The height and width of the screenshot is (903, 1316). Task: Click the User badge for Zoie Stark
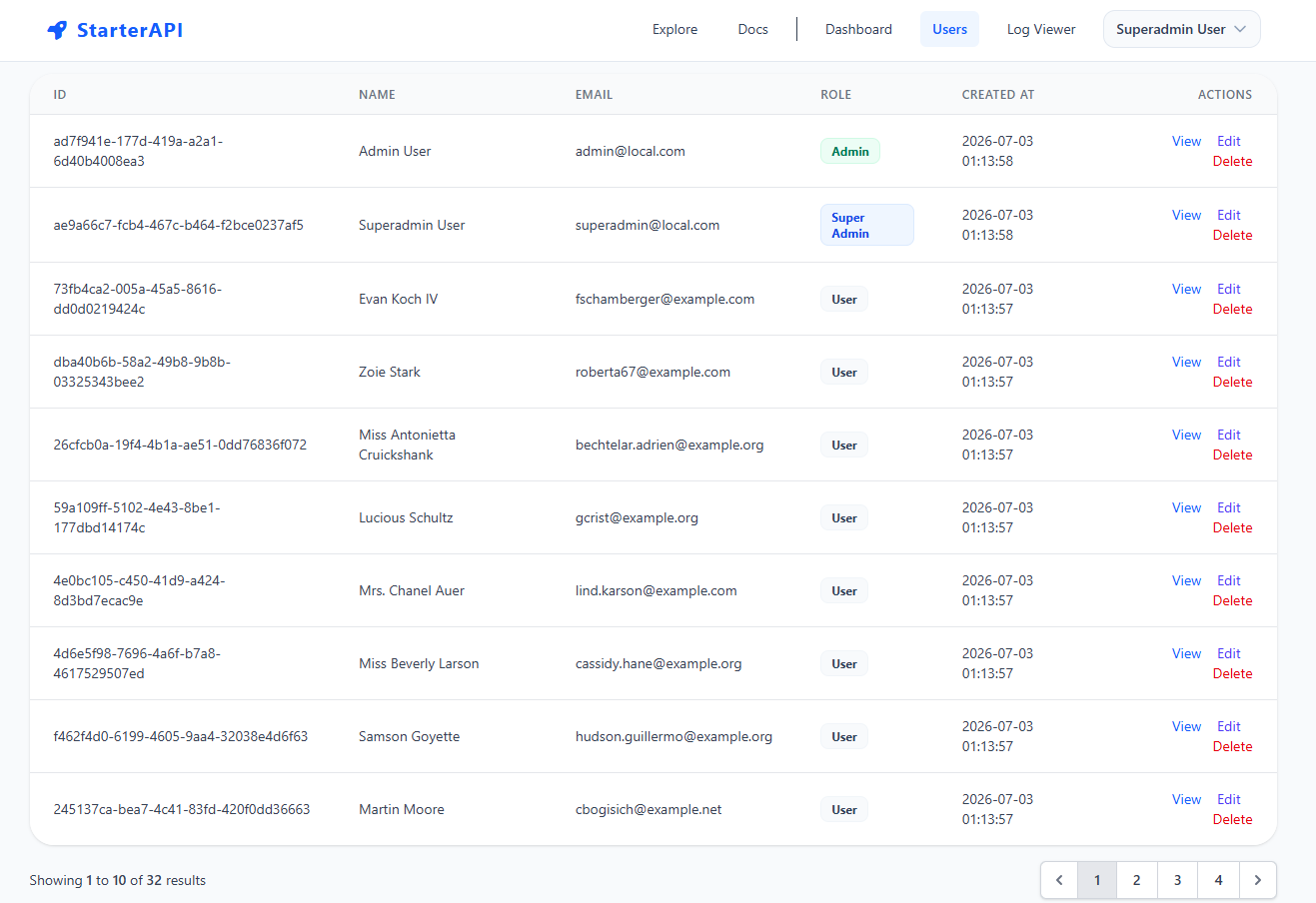(x=844, y=372)
